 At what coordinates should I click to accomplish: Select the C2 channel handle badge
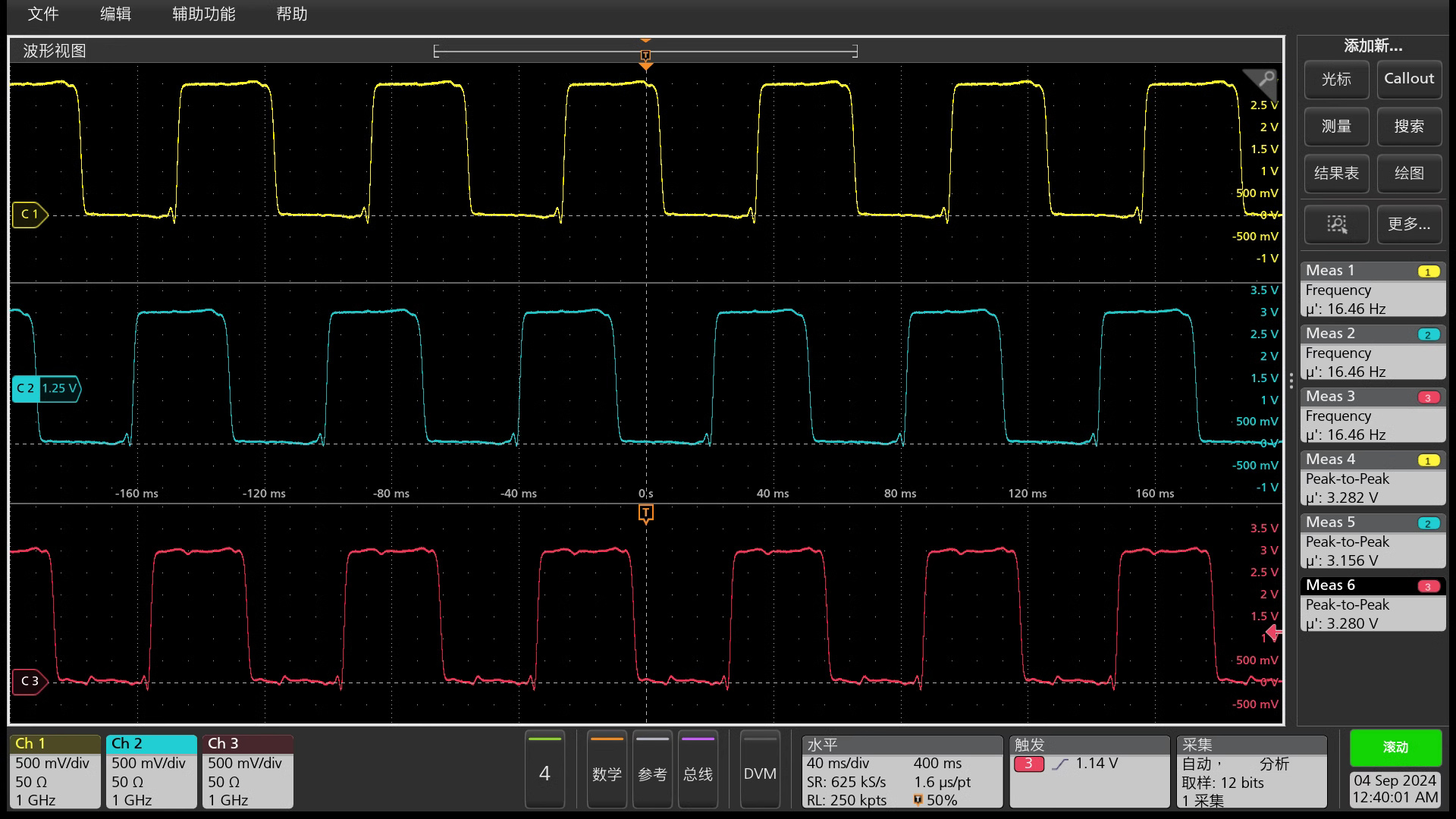(x=45, y=388)
